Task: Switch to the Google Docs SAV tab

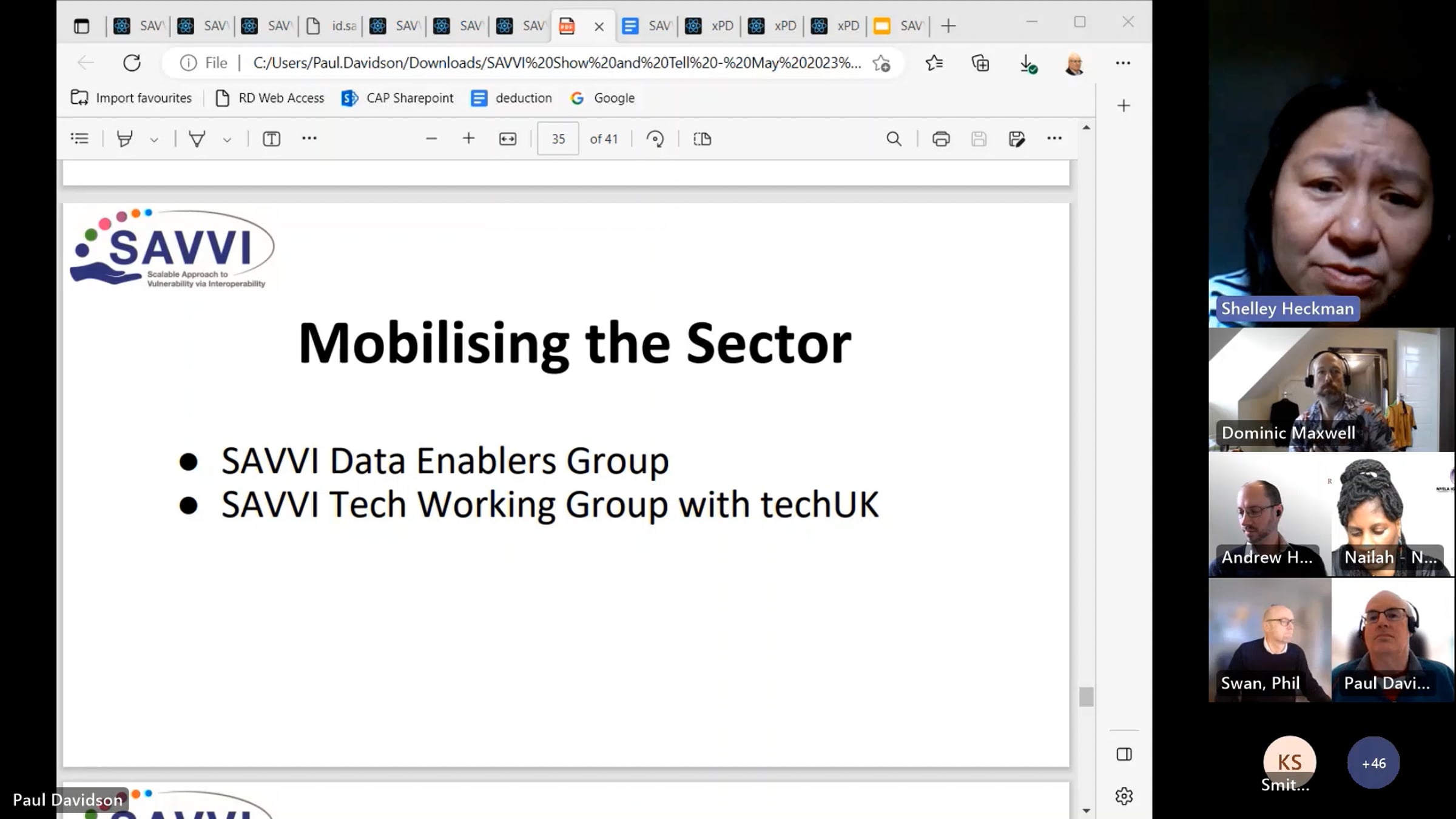Action: (647, 26)
